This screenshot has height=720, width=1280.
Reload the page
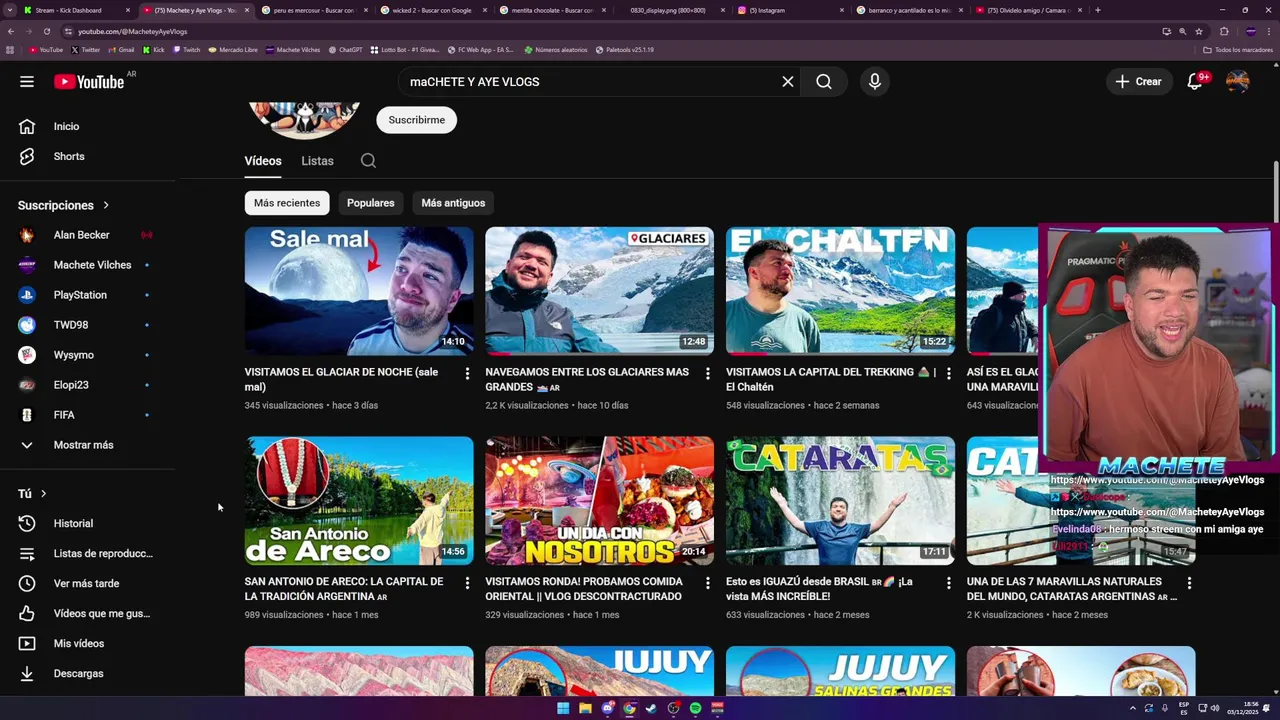46,31
